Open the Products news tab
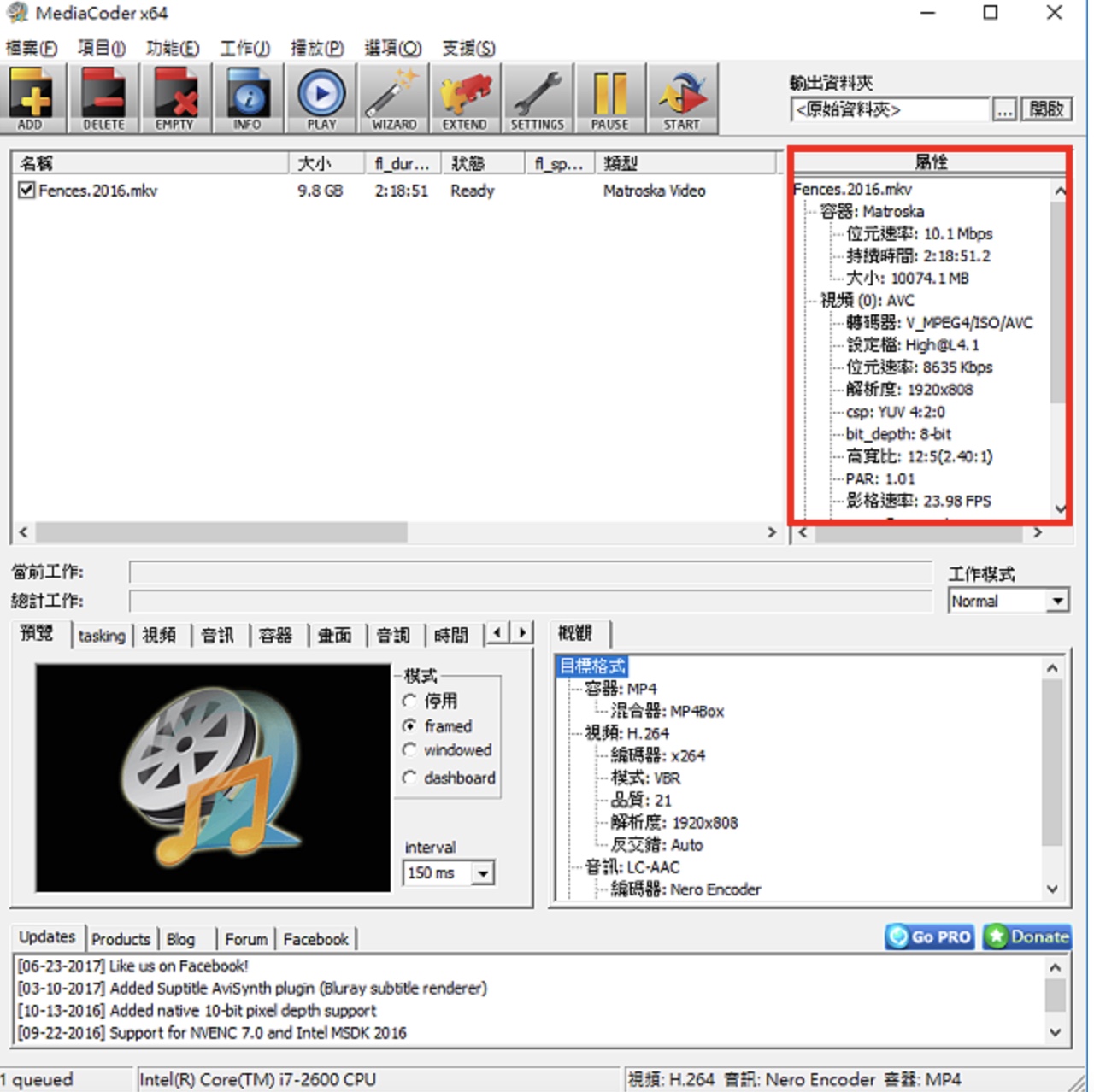 [121, 939]
